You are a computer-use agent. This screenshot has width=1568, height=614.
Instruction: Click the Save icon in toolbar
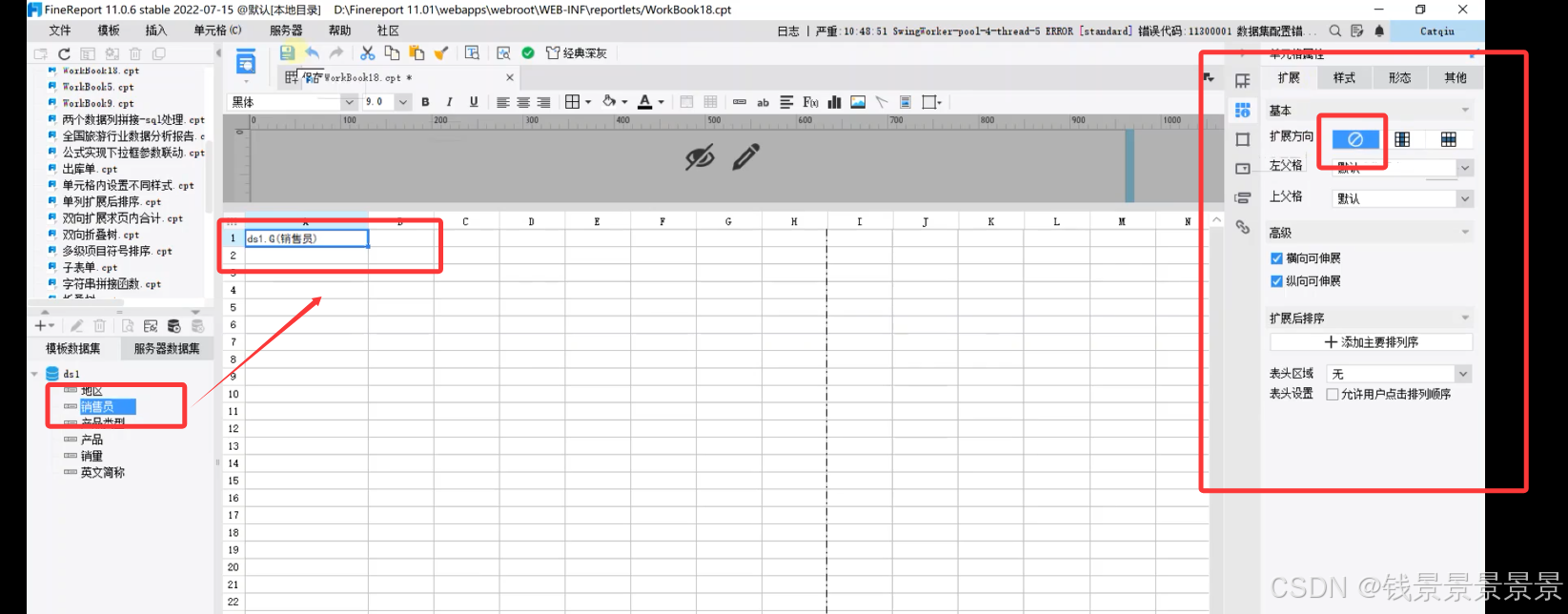pyautogui.click(x=287, y=52)
